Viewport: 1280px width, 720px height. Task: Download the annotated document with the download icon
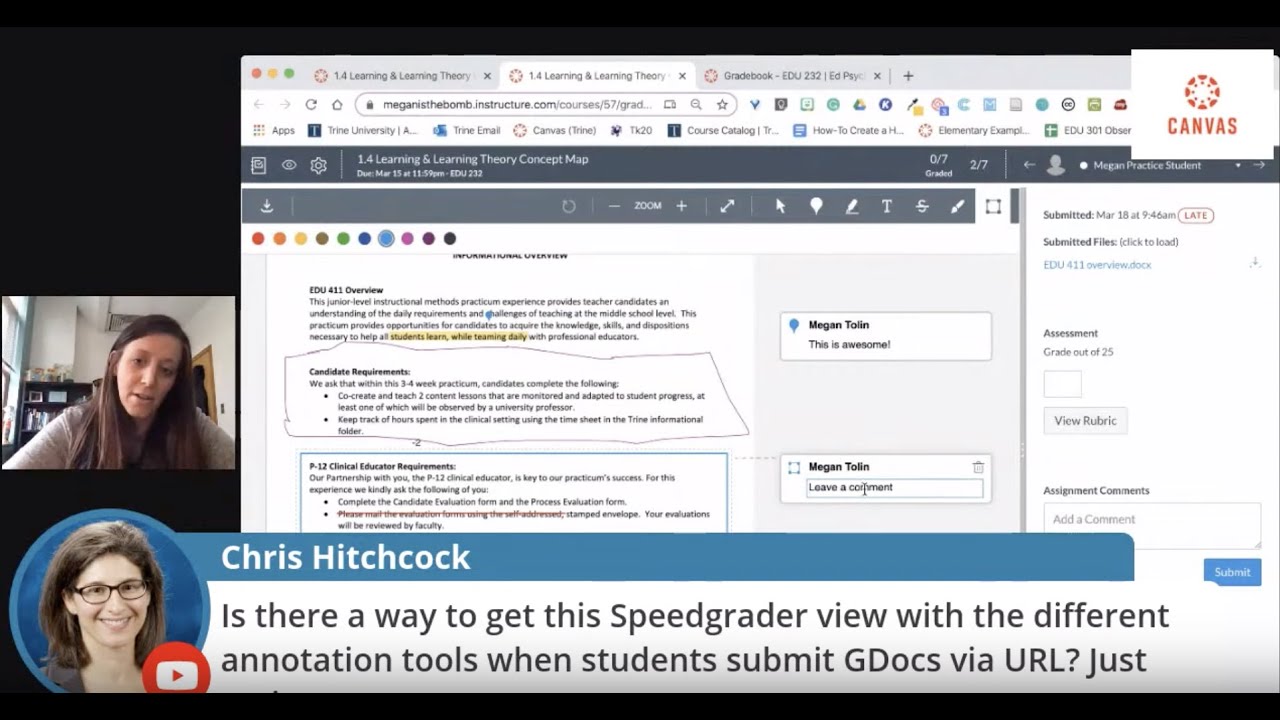[x=267, y=206]
